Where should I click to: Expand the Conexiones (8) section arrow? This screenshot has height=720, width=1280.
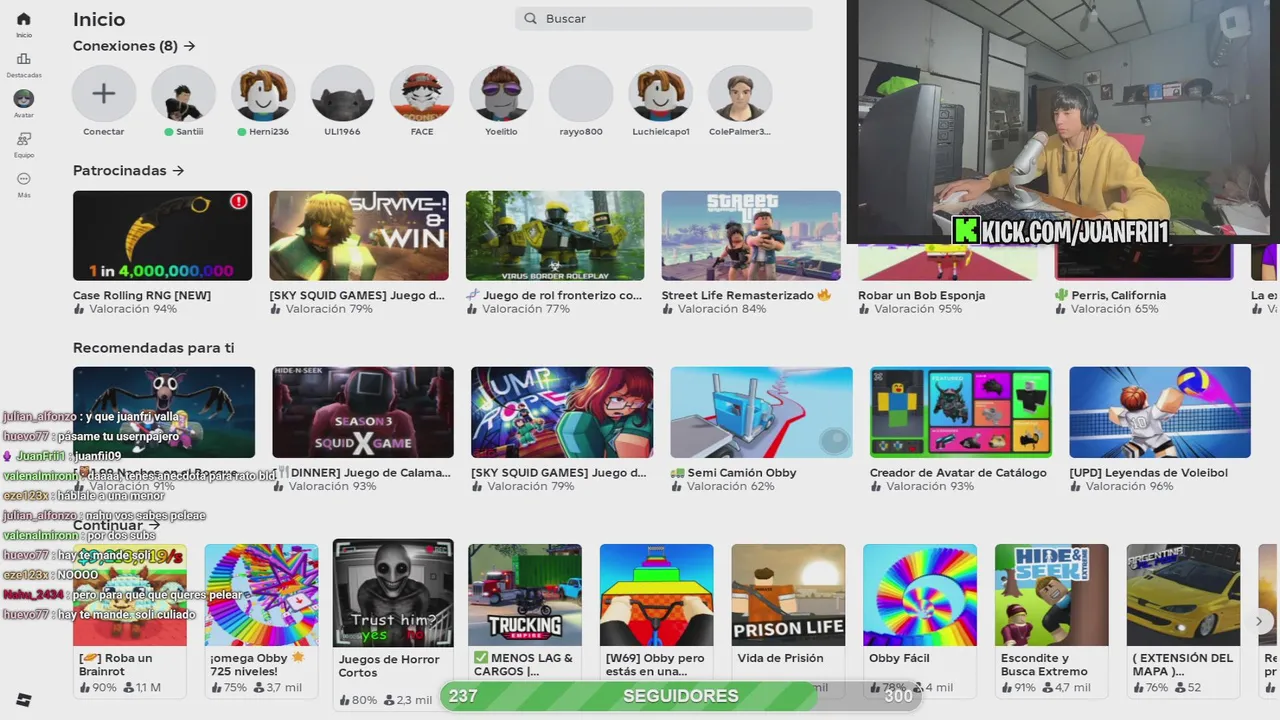click(x=190, y=46)
